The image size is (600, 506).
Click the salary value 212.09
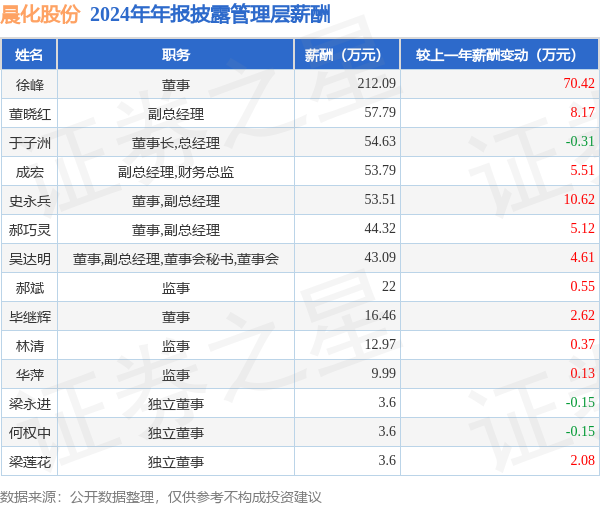(x=377, y=83)
